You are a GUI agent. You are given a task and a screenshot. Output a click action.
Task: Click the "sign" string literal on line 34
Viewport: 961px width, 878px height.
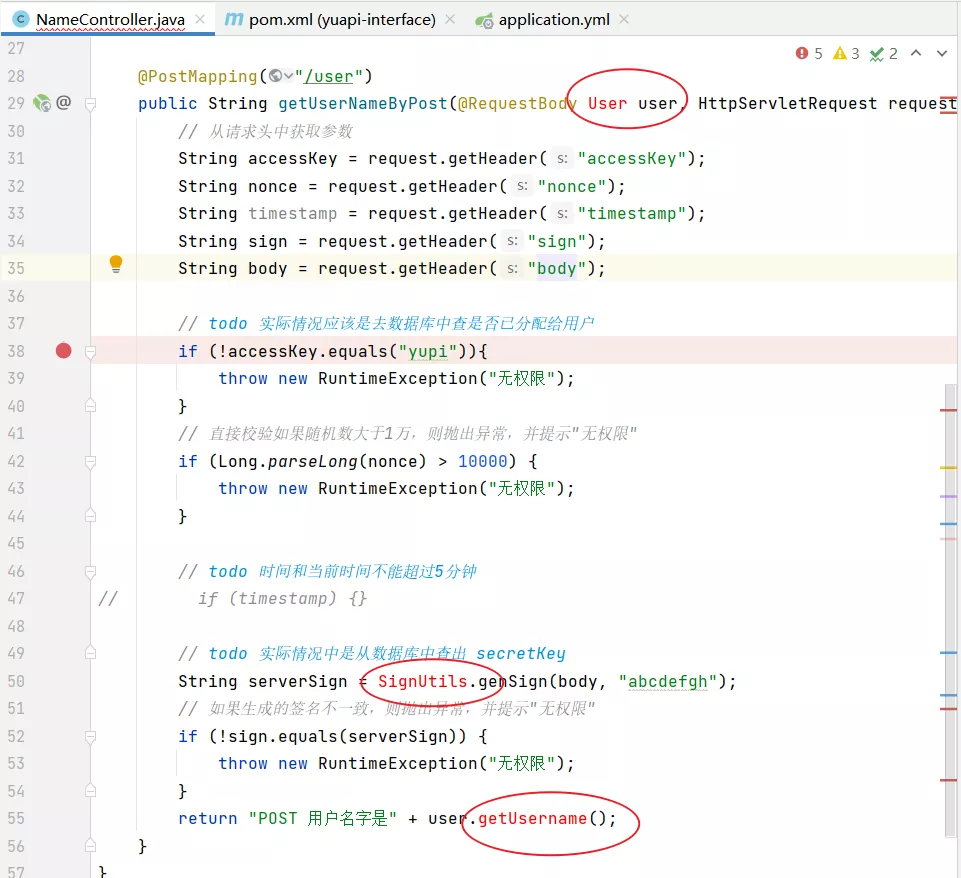557,241
